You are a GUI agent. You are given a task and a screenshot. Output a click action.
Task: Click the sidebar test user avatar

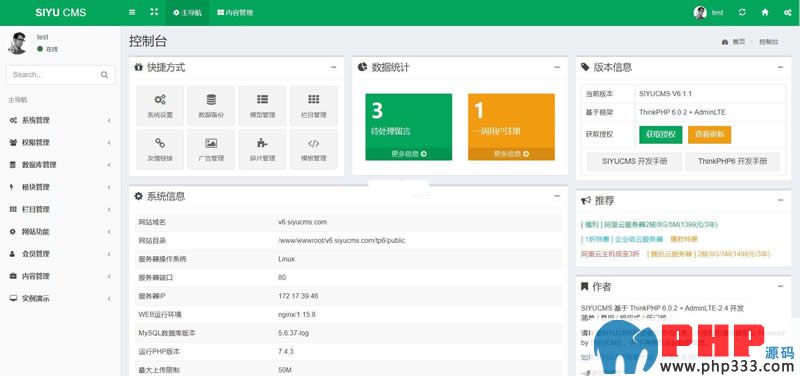pyautogui.click(x=18, y=43)
